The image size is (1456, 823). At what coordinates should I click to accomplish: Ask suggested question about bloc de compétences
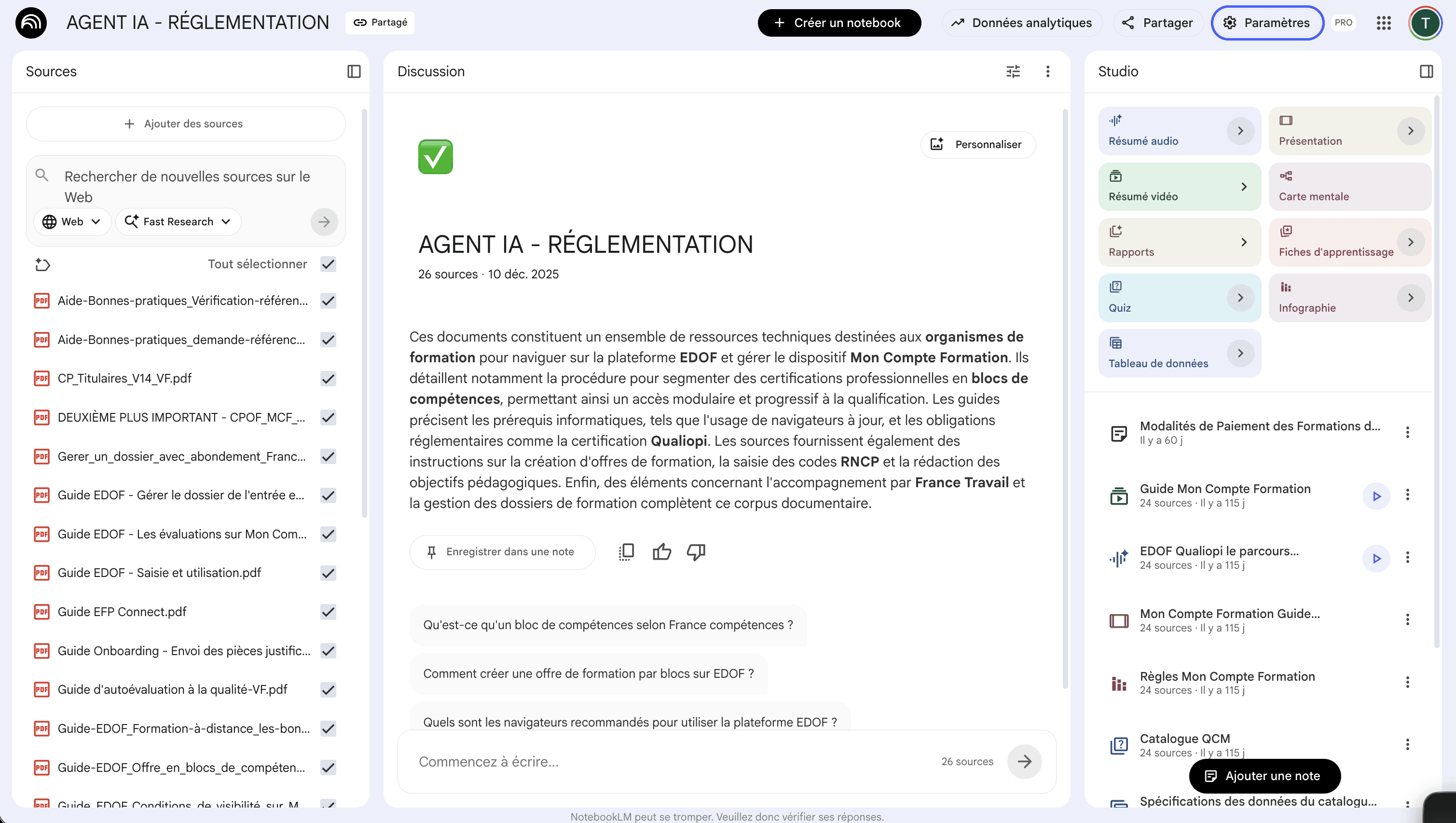pyautogui.click(x=608, y=625)
